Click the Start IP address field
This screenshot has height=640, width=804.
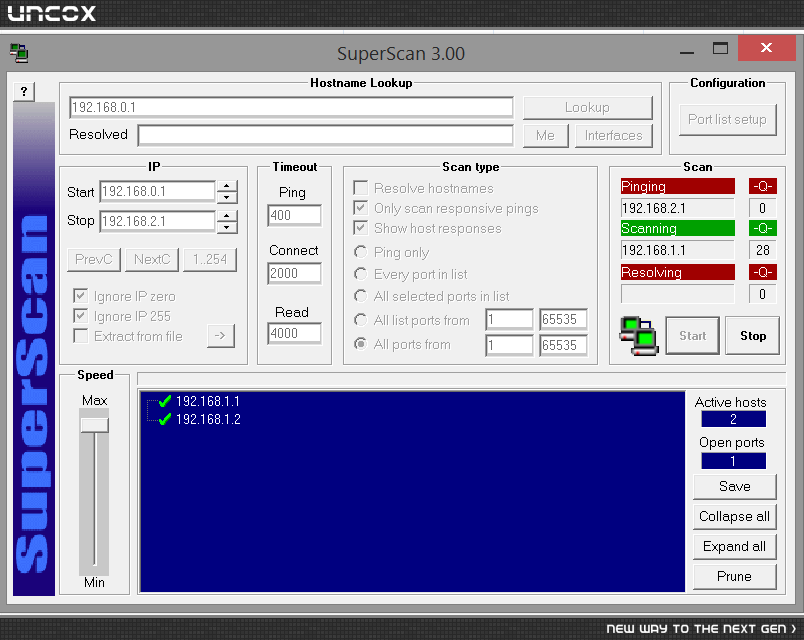point(157,192)
